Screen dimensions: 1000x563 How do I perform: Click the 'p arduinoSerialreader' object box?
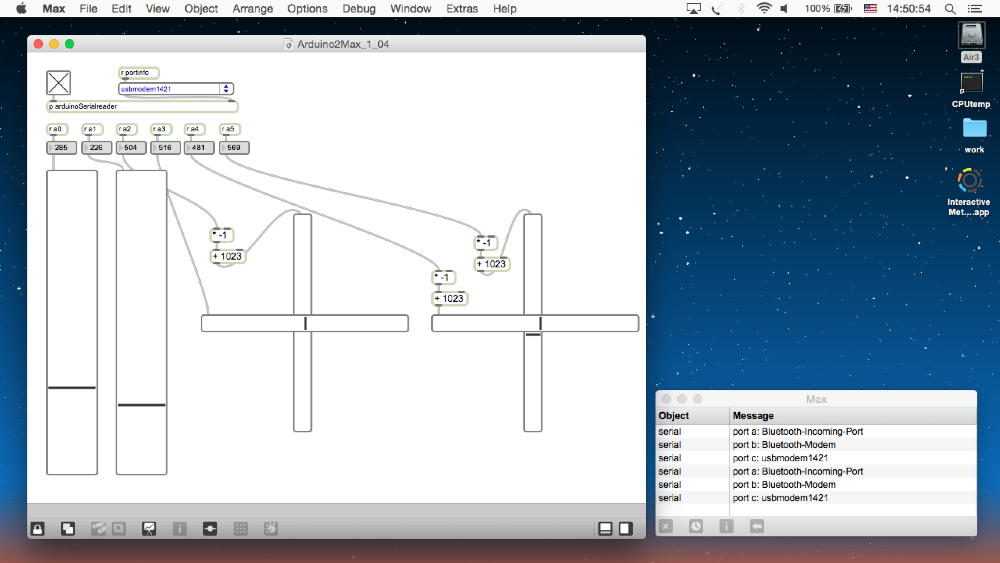(142, 106)
